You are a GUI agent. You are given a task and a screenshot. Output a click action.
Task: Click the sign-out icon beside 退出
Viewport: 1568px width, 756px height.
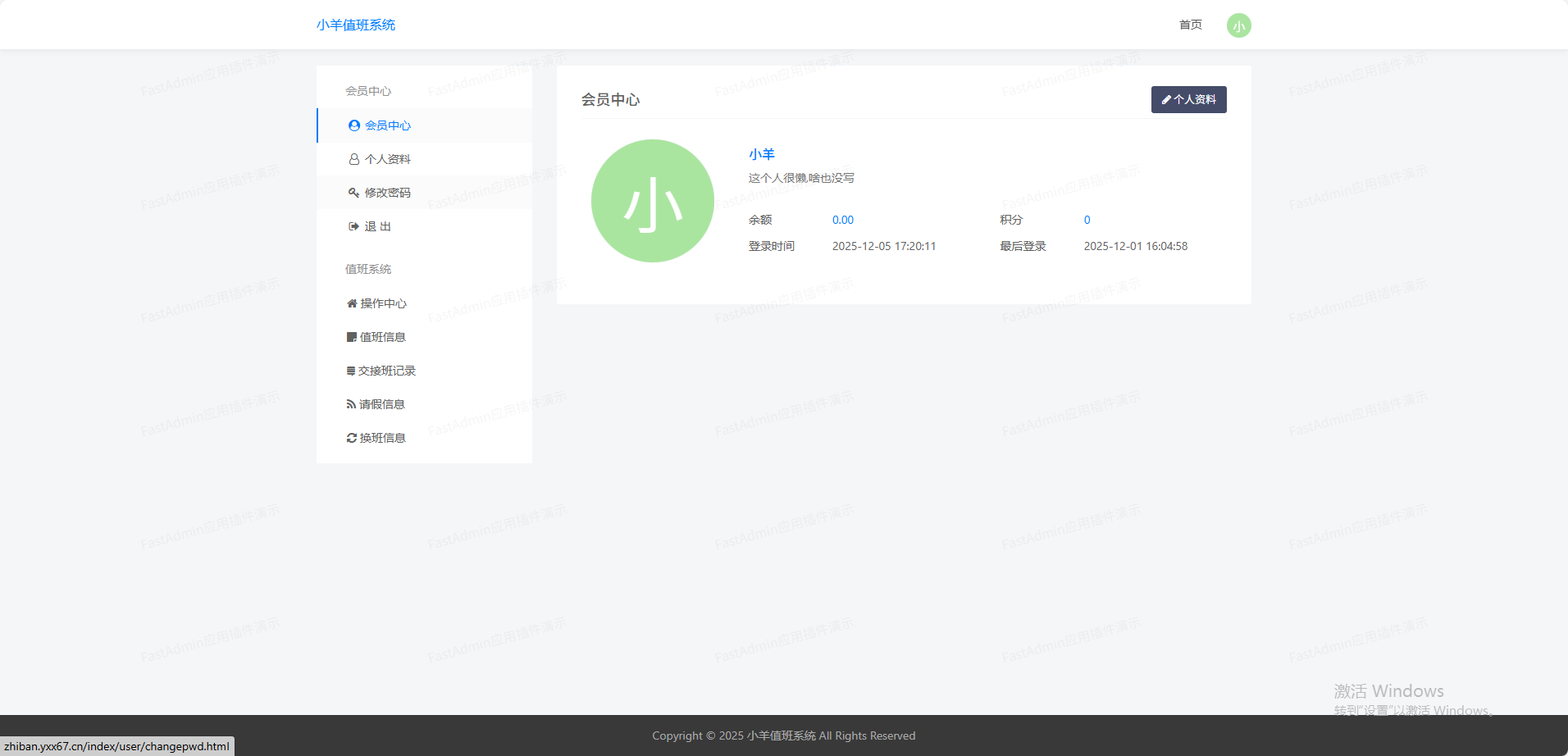point(353,226)
